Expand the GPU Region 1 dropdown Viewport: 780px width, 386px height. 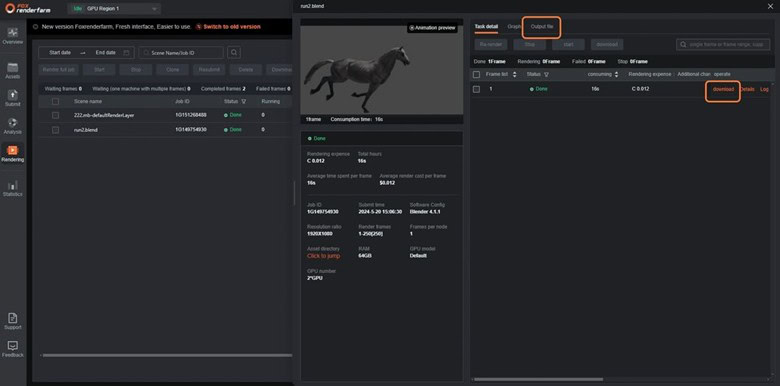(x=114, y=9)
